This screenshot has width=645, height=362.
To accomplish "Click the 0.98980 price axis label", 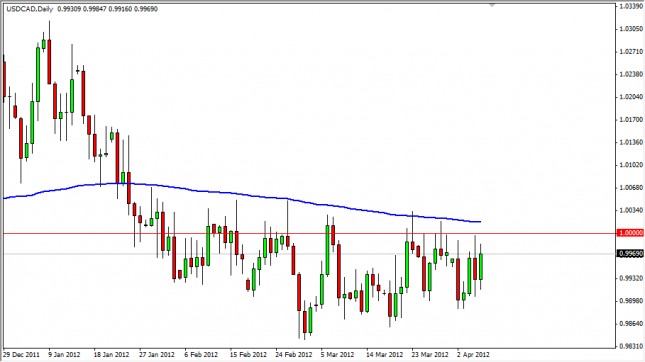I will point(631,301).
